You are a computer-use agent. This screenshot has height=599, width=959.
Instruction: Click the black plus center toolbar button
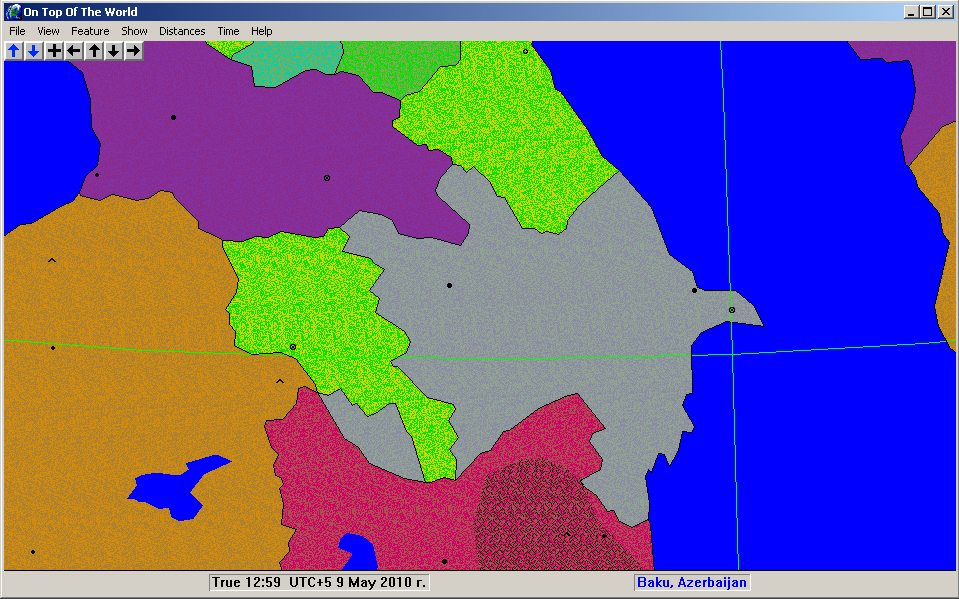point(54,51)
